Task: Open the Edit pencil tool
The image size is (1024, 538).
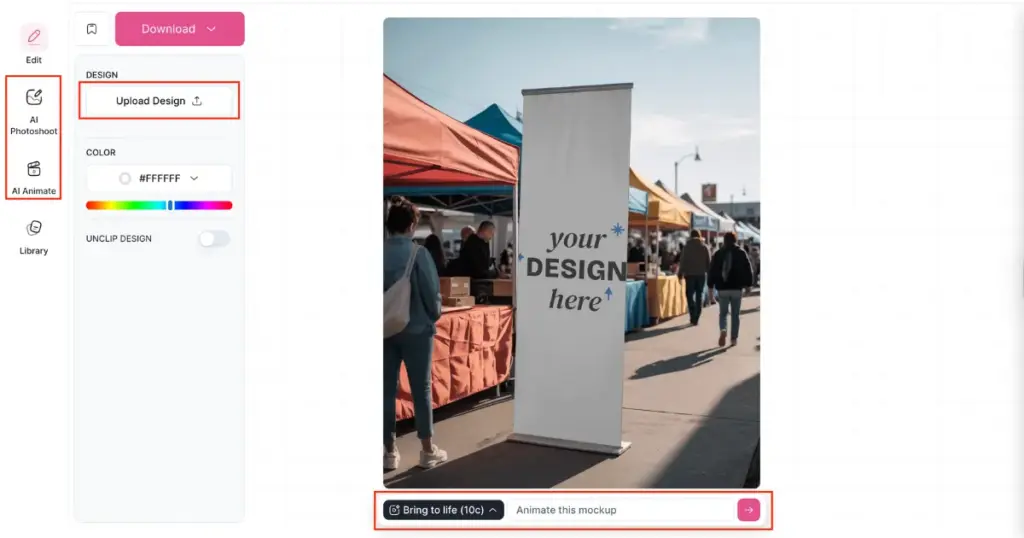Action: pyautogui.click(x=34, y=37)
